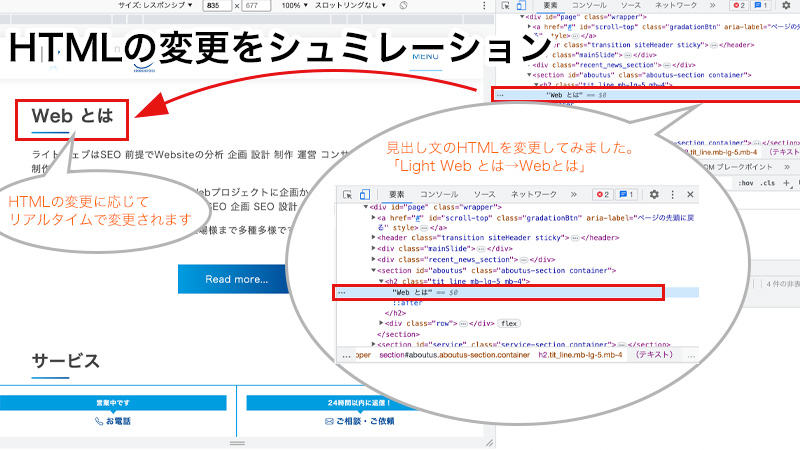Viewport: 800px width, 450px height.
Task: Open the ソース tab in the enlarged DevTools
Action: 484,194
